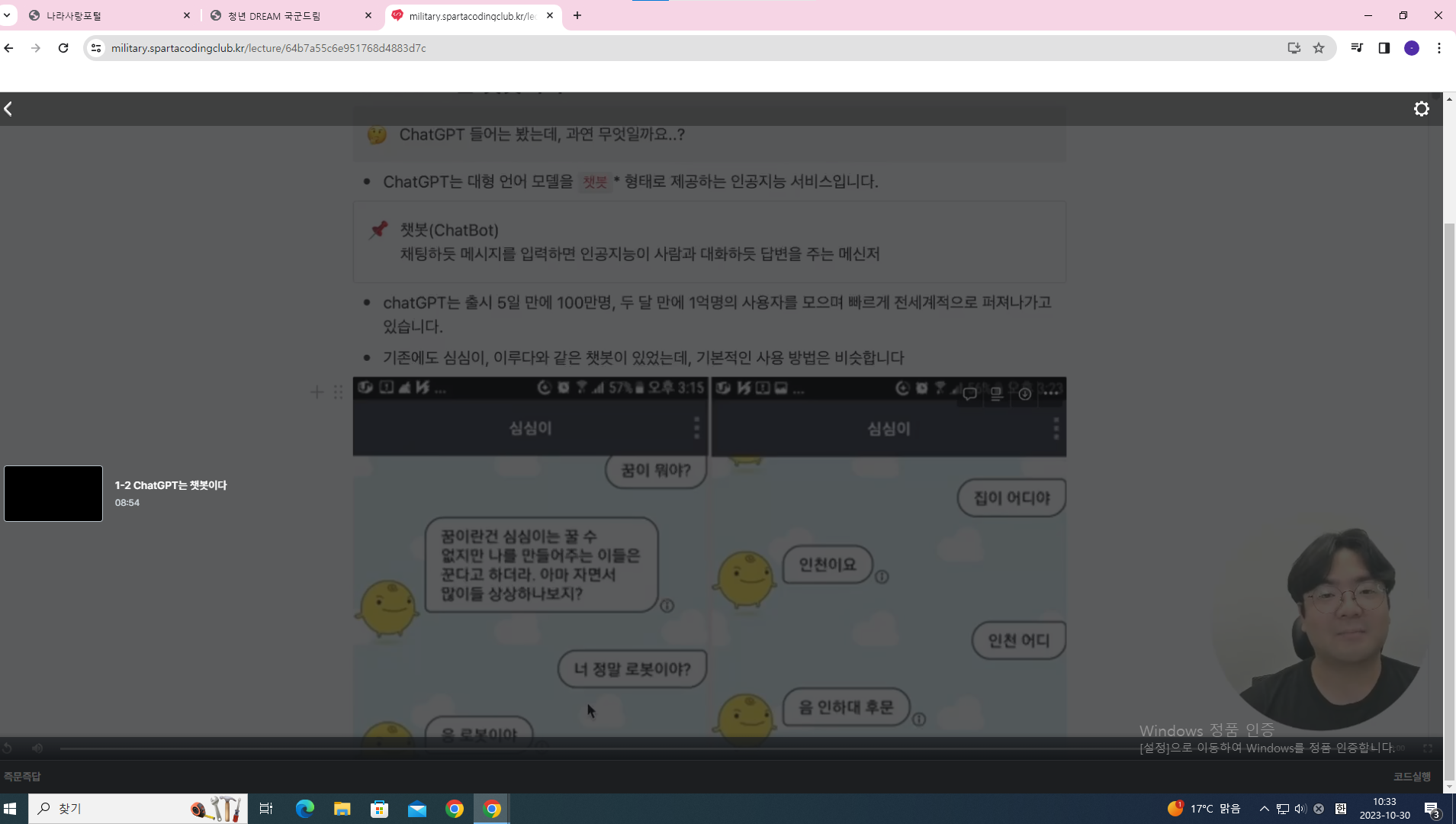This screenshot has height=824, width=1456.
Task: Launch Microsoft Edge from the taskbar
Action: coord(304,809)
